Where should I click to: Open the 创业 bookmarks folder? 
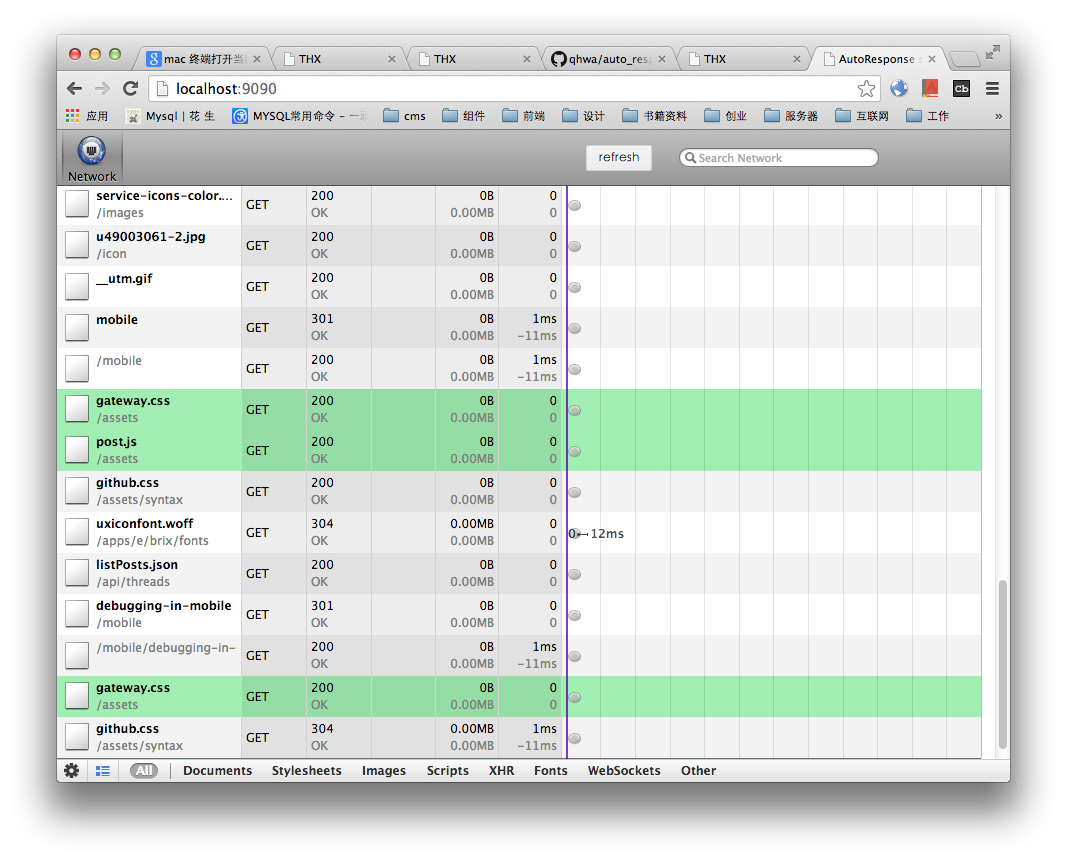tap(725, 116)
